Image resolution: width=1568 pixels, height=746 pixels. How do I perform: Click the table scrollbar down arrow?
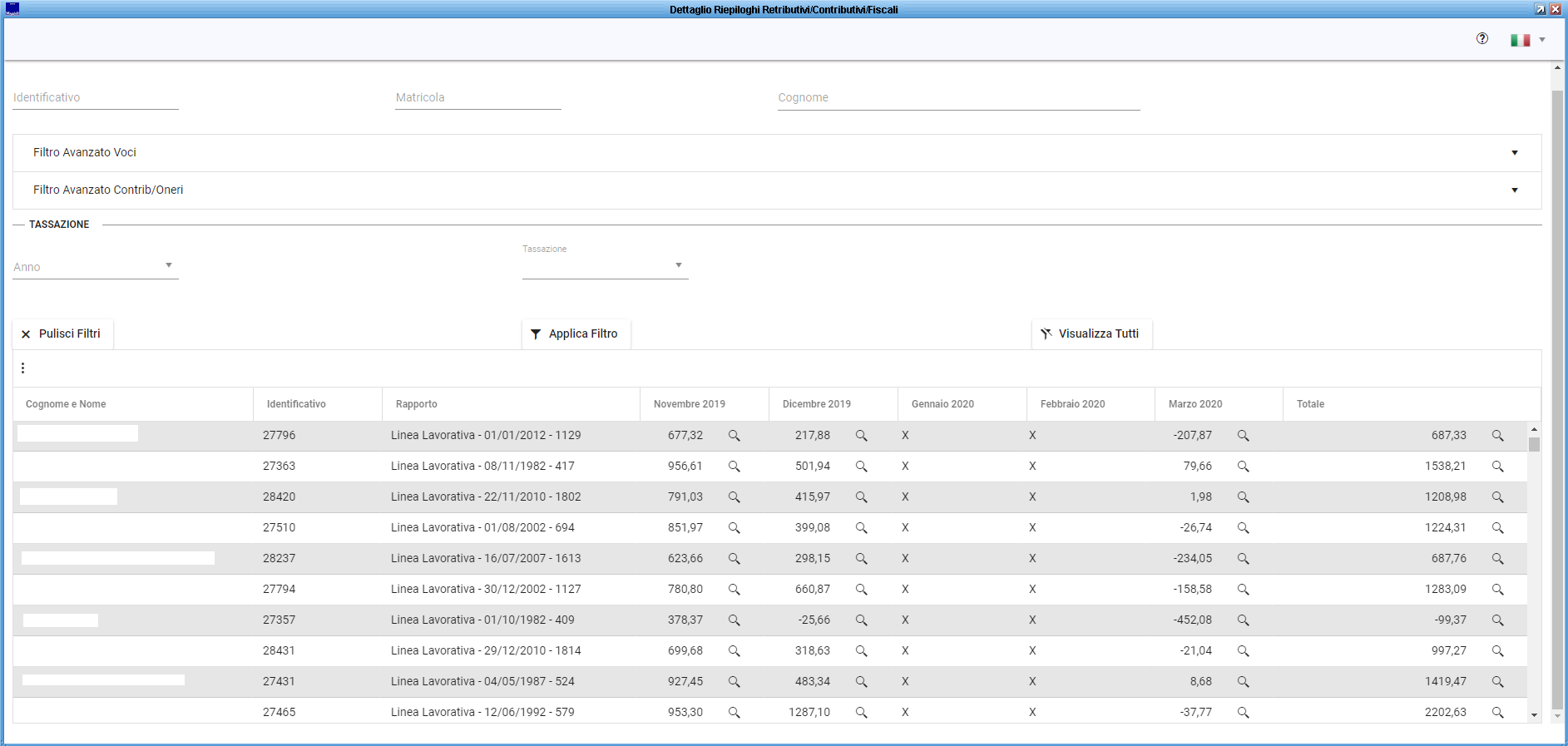(1533, 714)
